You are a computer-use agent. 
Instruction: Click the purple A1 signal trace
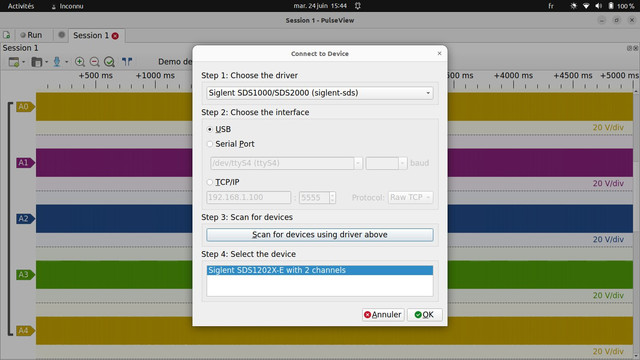[x=114, y=163]
